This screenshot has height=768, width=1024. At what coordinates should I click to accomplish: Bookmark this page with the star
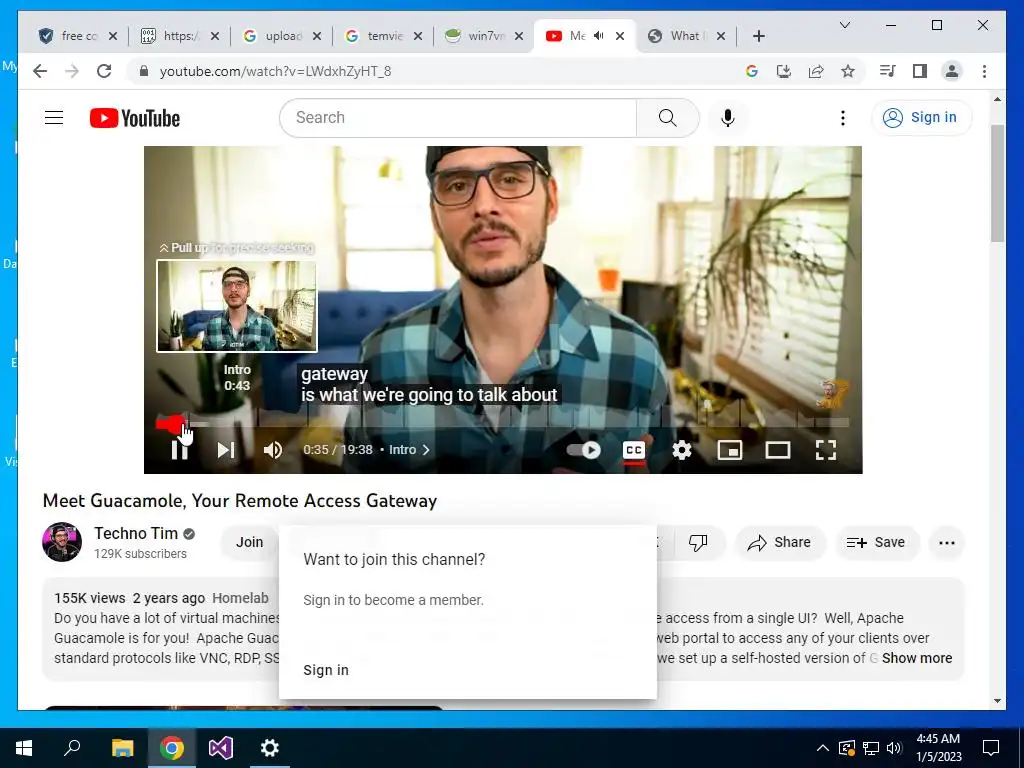pos(848,71)
